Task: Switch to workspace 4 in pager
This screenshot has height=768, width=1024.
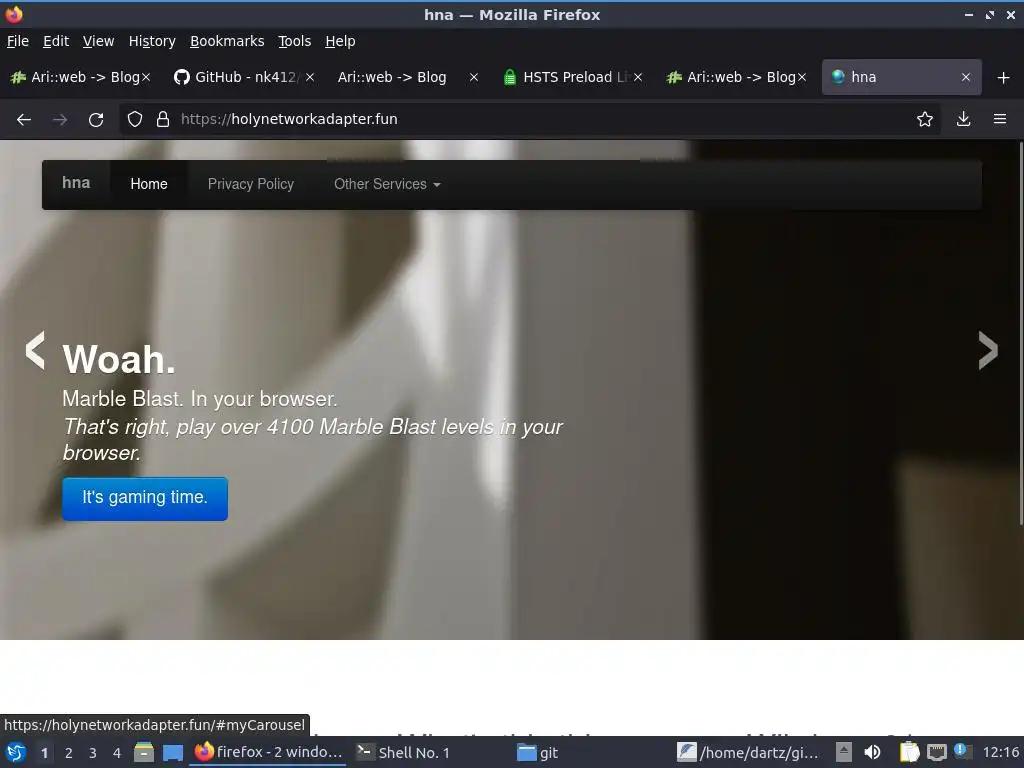Action: 117,753
